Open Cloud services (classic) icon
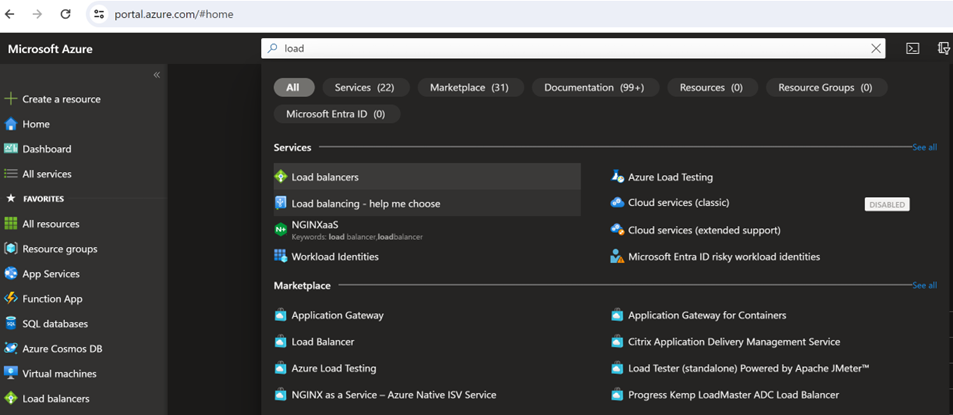The width and height of the screenshot is (953, 415). (618, 202)
